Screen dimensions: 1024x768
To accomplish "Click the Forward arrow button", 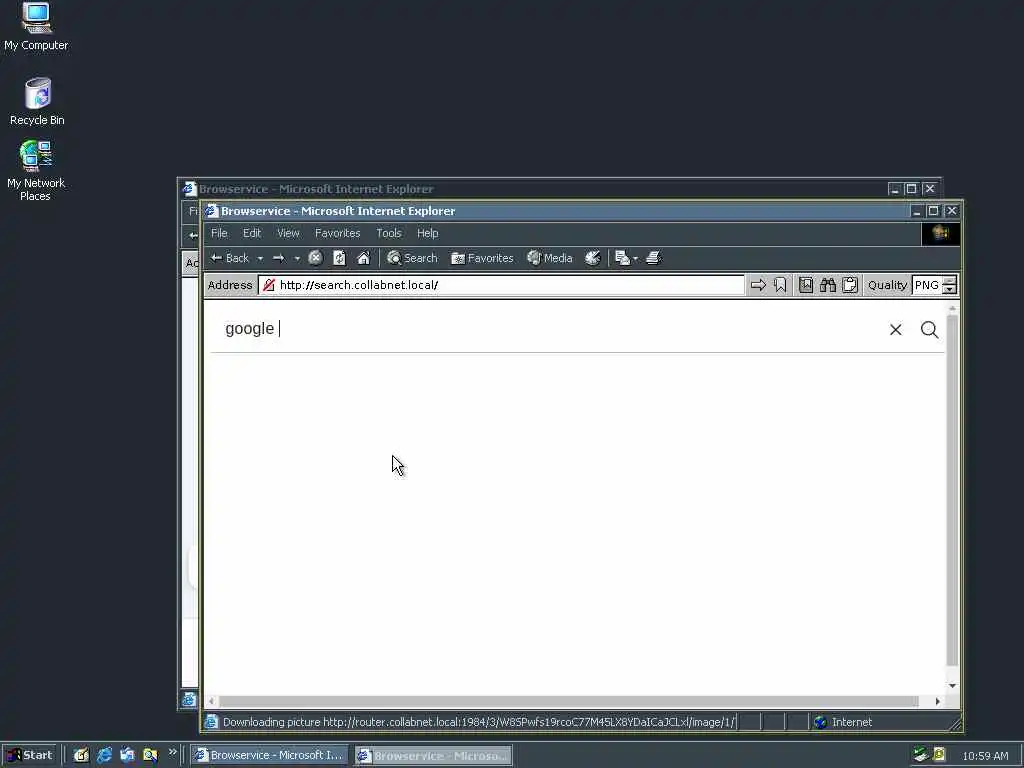I will point(279,258).
